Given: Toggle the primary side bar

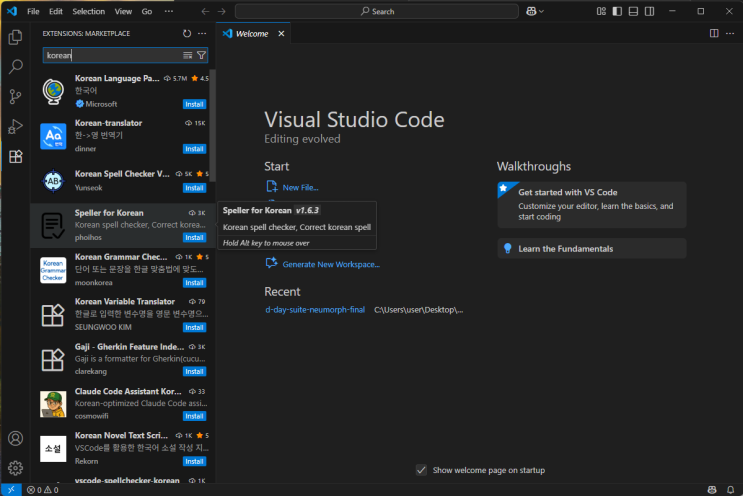Looking at the screenshot, I should (617, 11).
